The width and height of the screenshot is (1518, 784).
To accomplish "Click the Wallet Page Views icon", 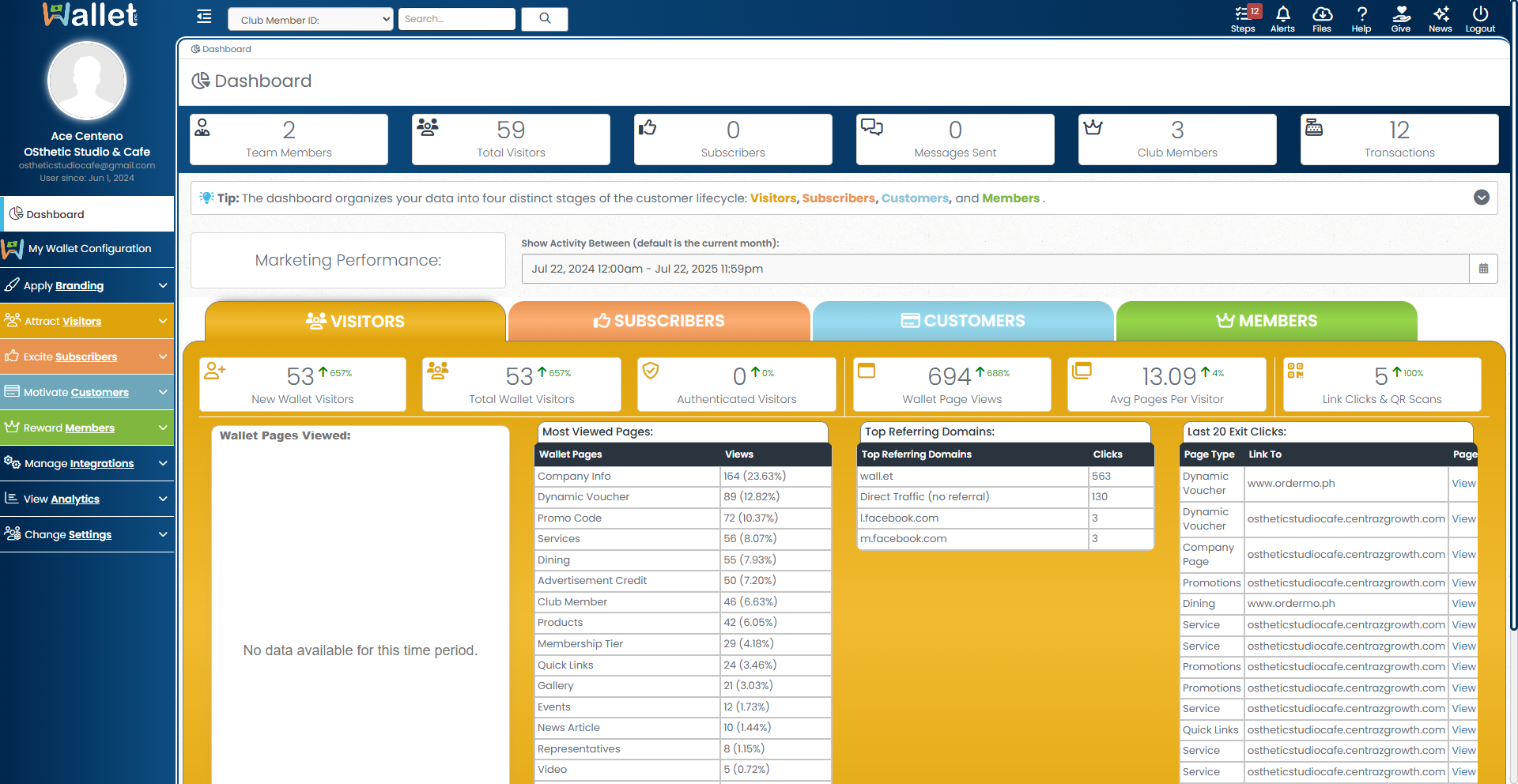I will tap(867, 370).
